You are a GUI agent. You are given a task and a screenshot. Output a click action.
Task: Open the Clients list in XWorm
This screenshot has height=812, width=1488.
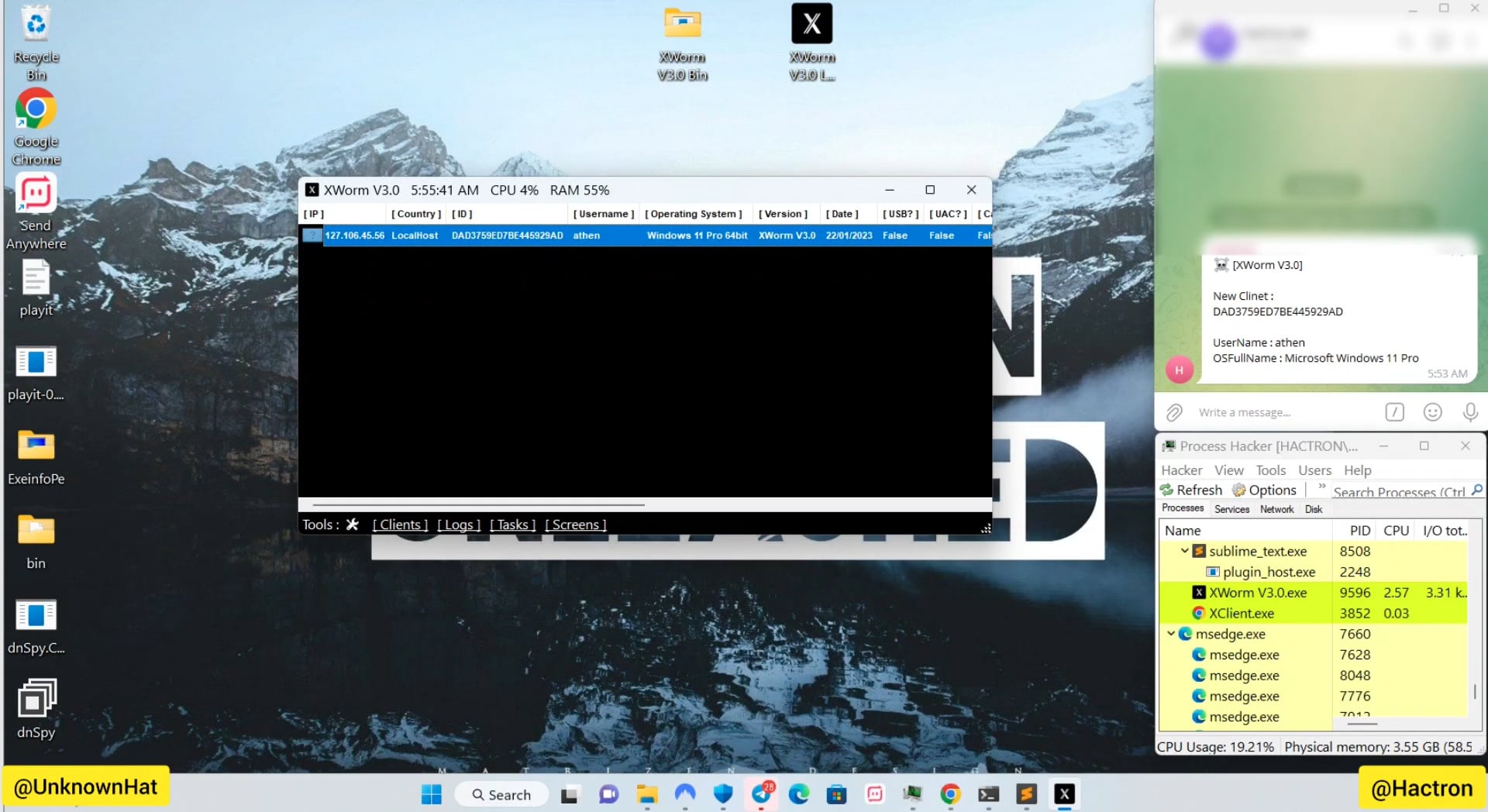(x=400, y=525)
